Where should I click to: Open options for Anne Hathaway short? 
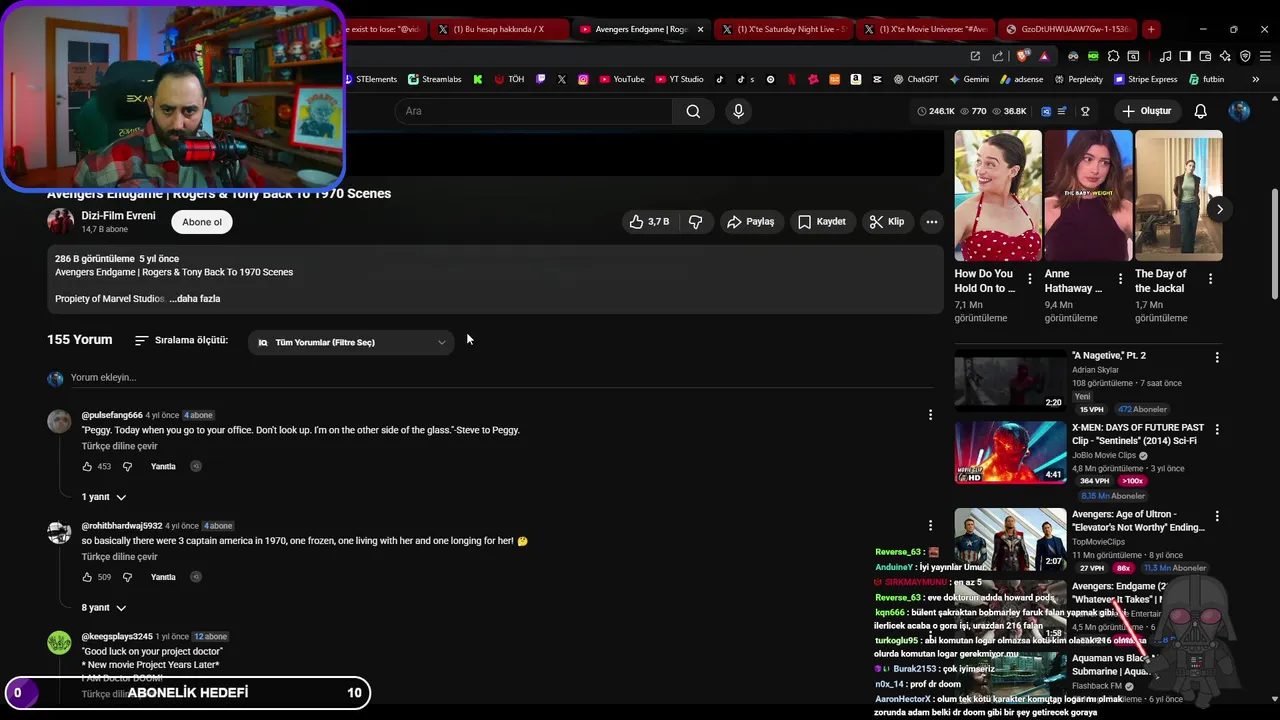(1120, 279)
